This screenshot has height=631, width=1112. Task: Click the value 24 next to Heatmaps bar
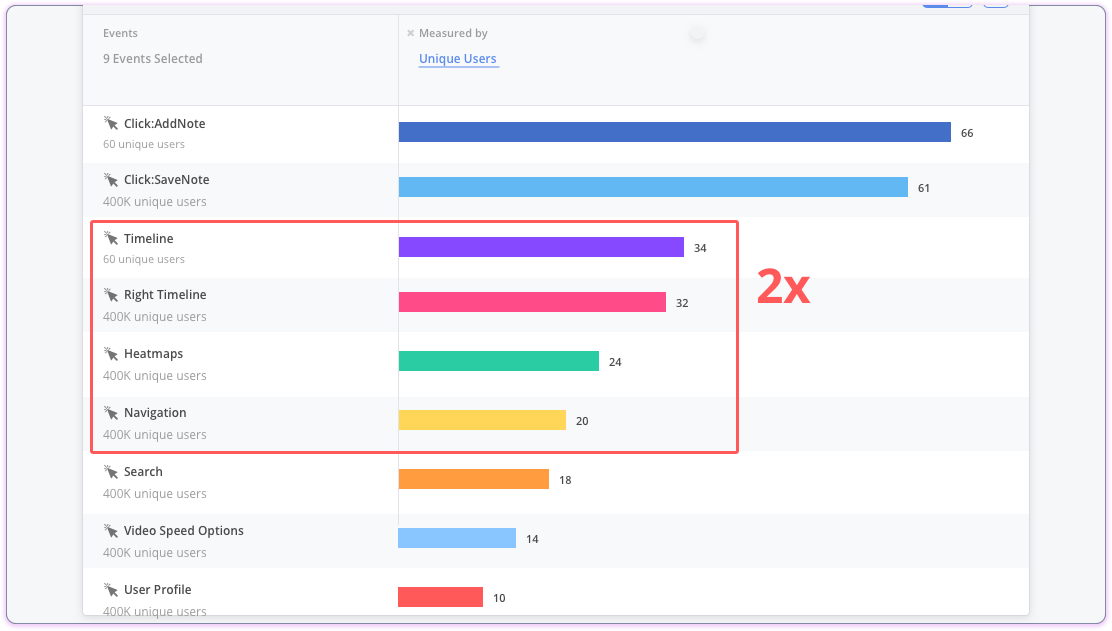[615, 362]
